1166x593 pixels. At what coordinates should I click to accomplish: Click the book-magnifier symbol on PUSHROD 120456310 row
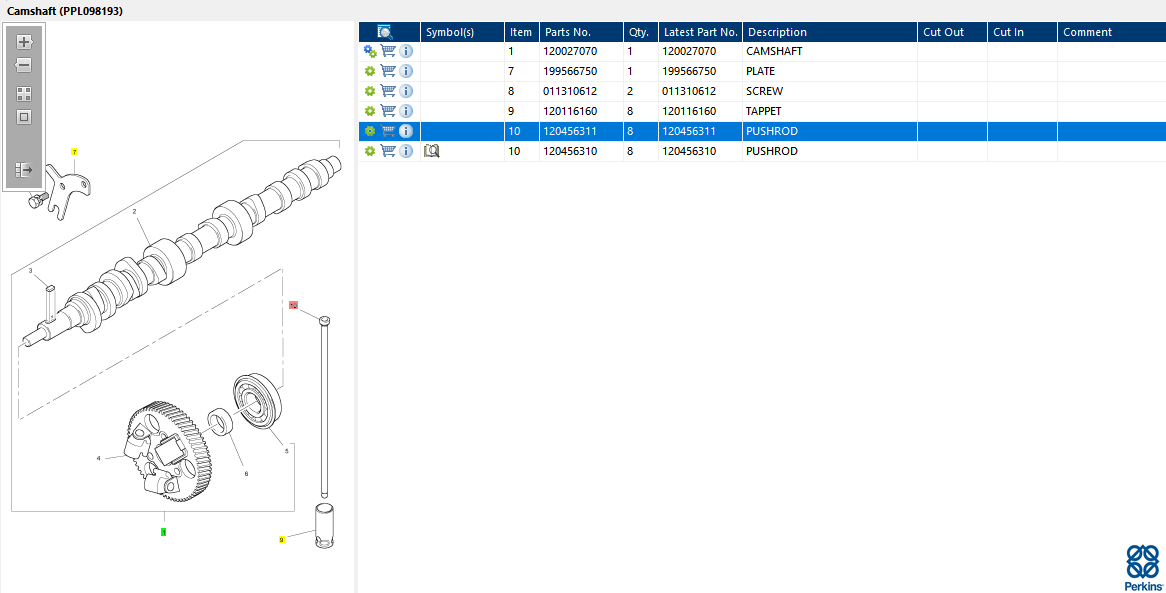point(431,151)
